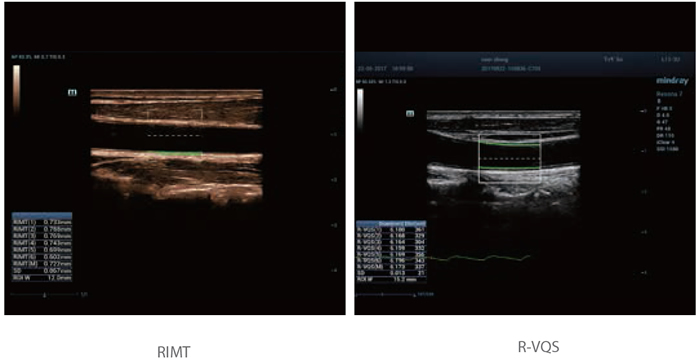The image size is (700, 360).
Task: Click the probe orientation marker on R-VQS image
Action: point(410,114)
